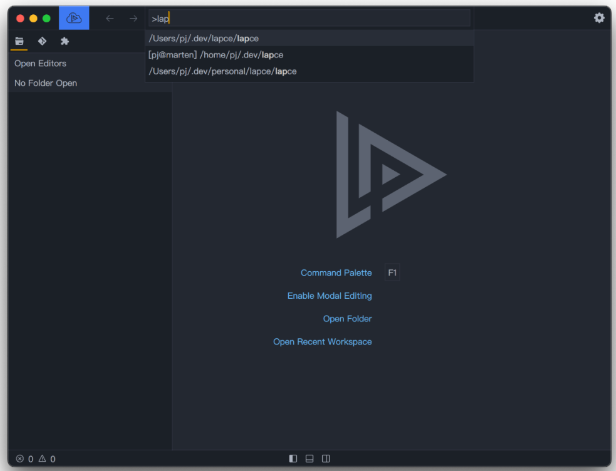
Task: Open the Command Palette link
Action: tap(336, 273)
